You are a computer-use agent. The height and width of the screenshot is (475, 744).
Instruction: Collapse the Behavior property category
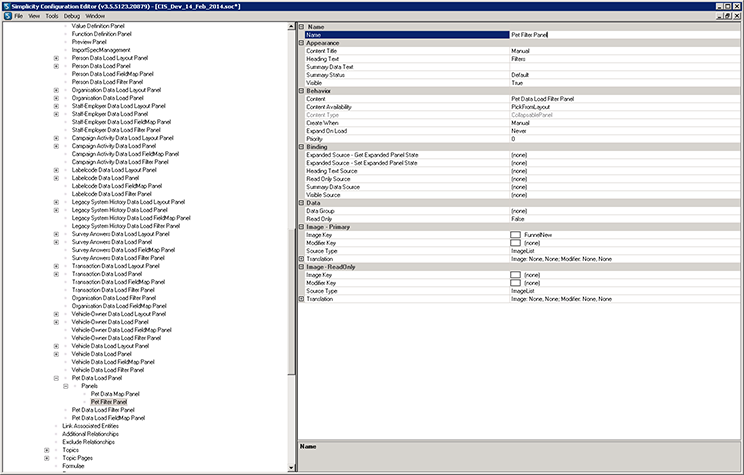301,91
